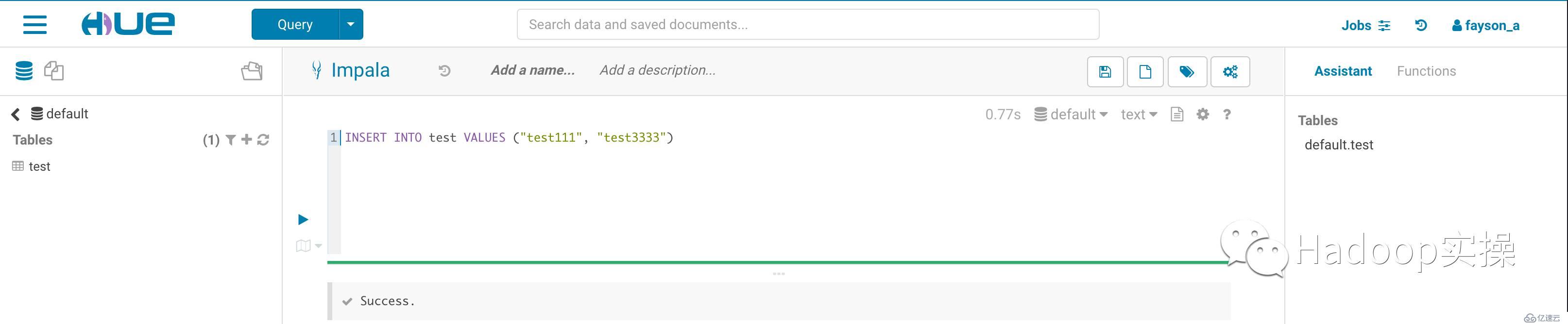
Task: Expand the Query button dropdown arrow
Action: pyautogui.click(x=351, y=24)
